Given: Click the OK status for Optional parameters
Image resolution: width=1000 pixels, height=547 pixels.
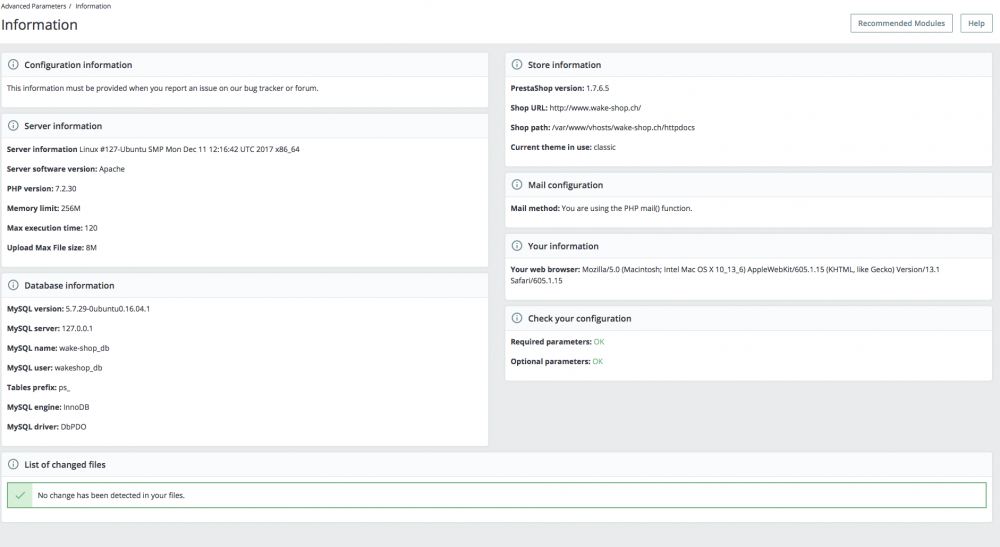Looking at the screenshot, I should click(597, 361).
